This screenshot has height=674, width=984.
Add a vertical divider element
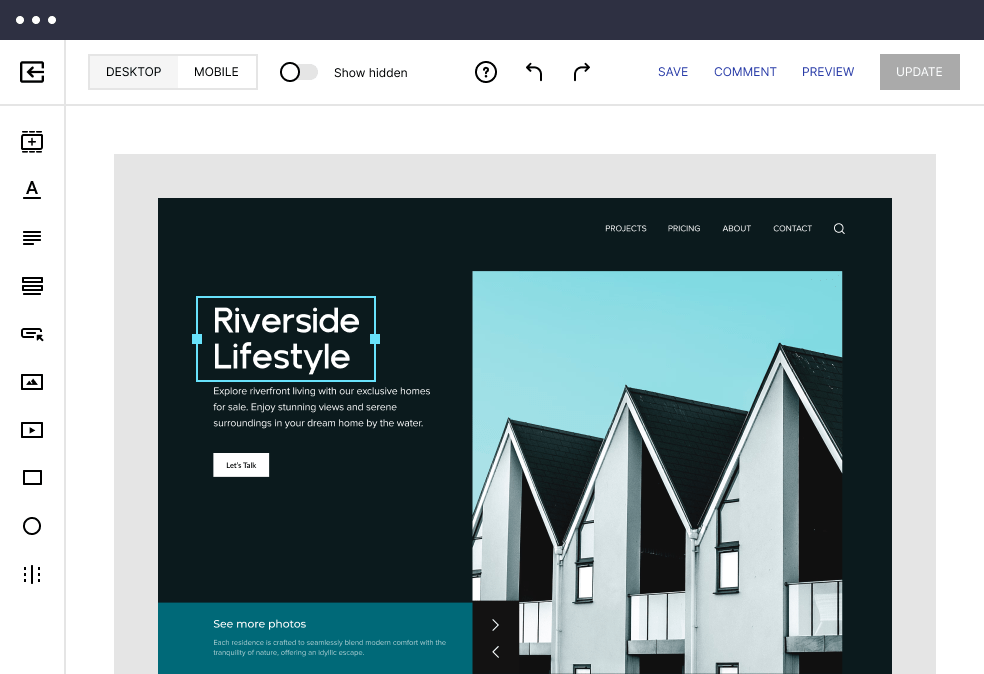[x=32, y=573]
